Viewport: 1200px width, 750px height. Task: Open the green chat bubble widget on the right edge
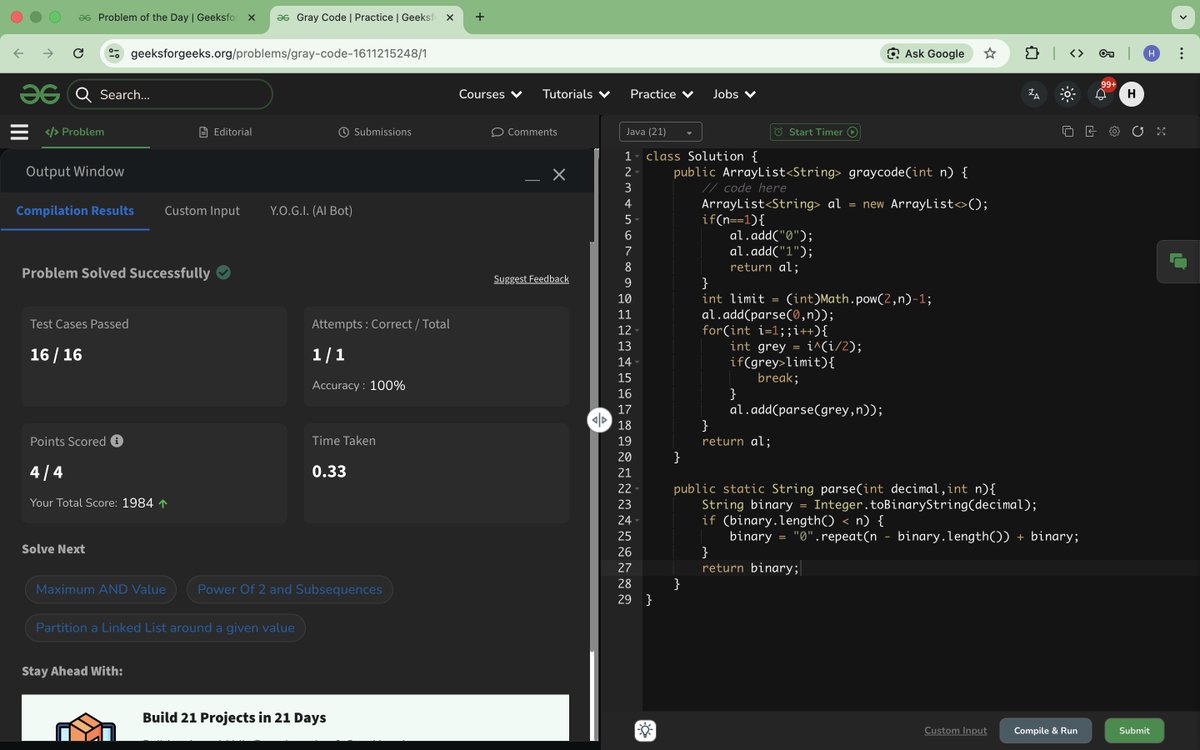click(x=1178, y=261)
